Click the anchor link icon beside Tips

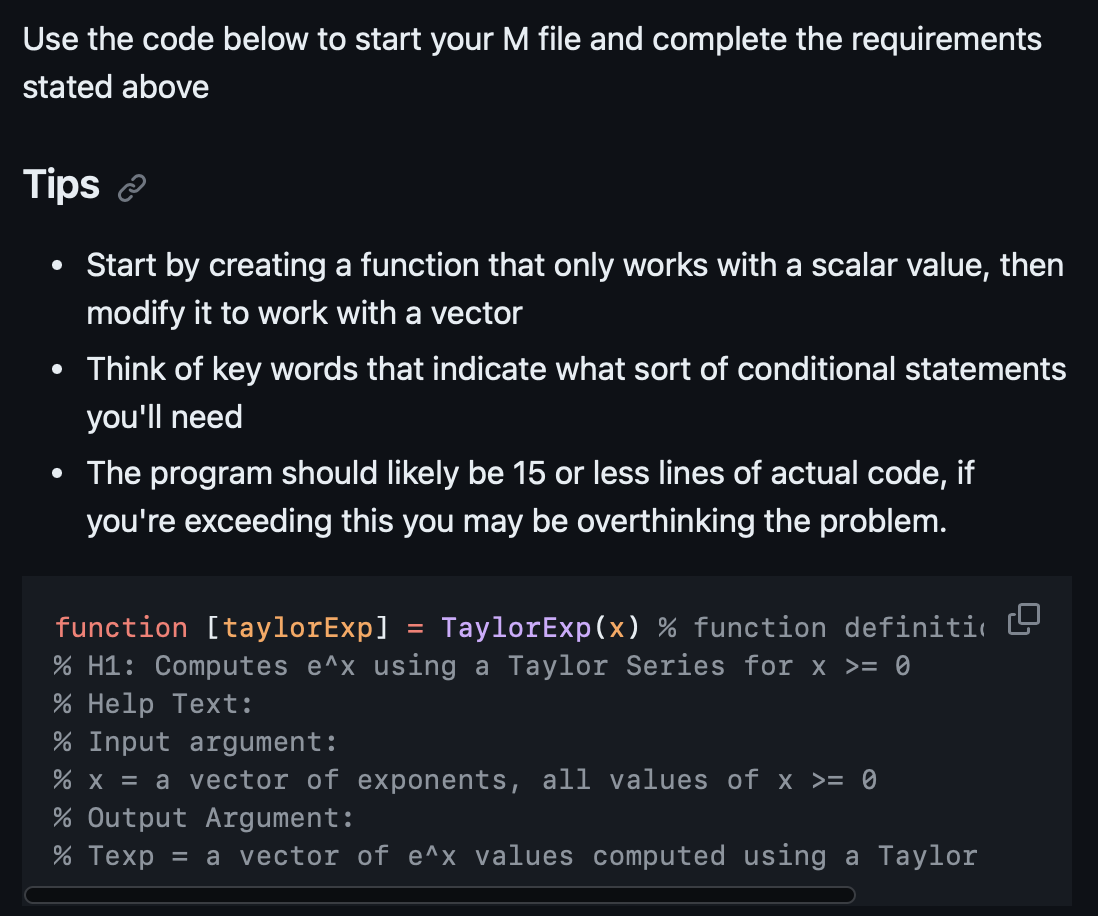(x=132, y=188)
